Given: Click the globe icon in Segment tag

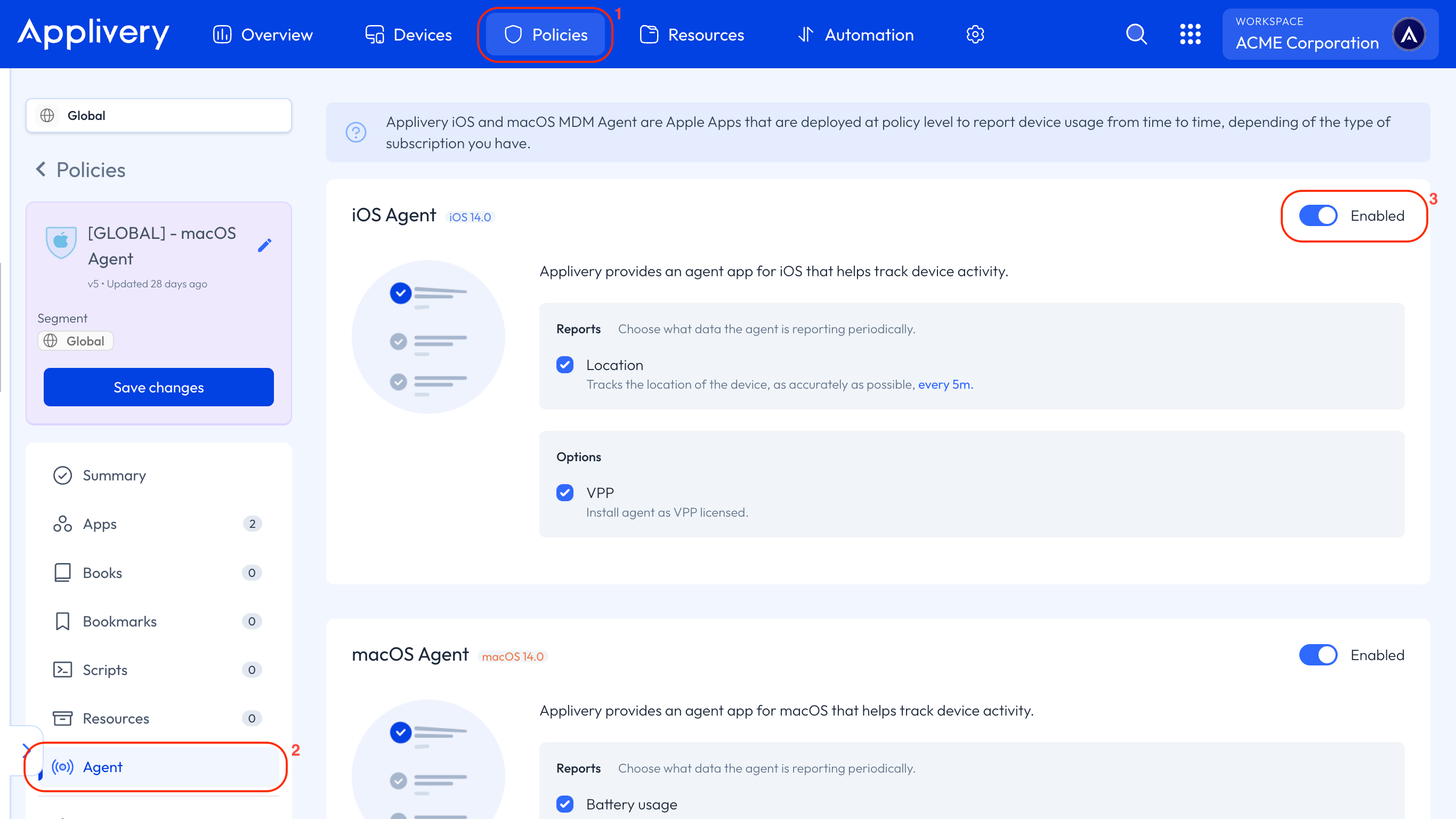Looking at the screenshot, I should pos(51,341).
